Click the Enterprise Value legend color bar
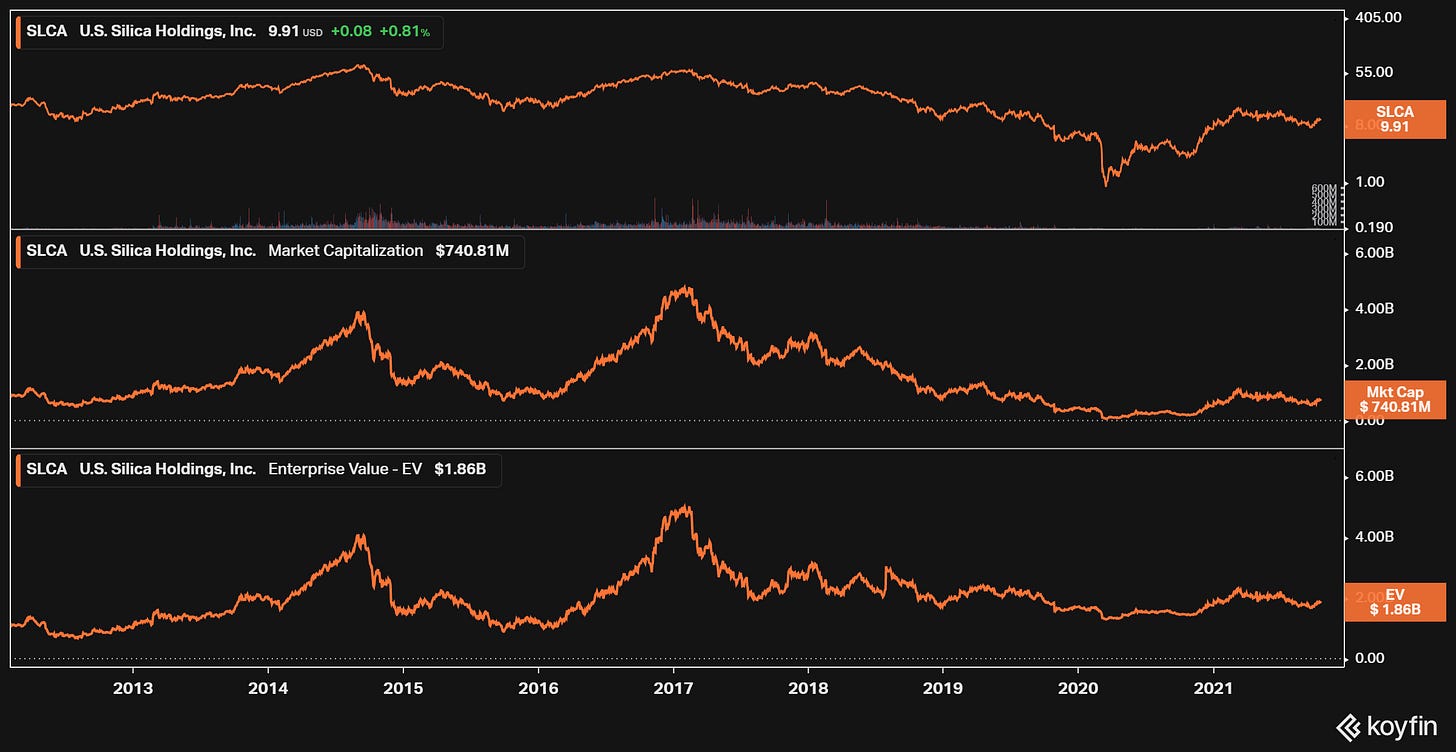 pos(18,470)
